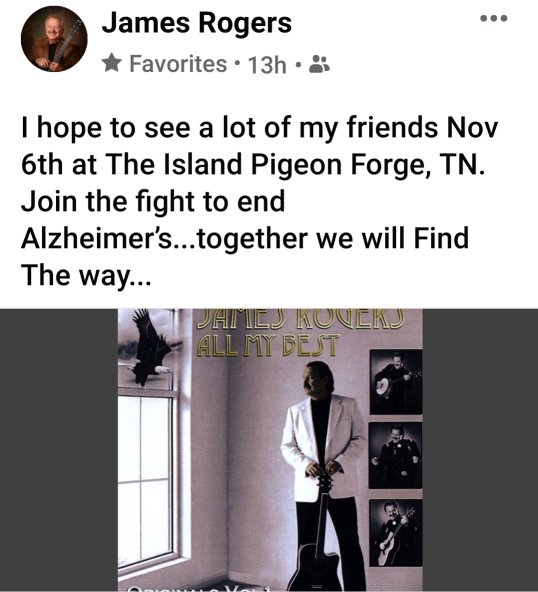Click the 13h post timestamp

(267, 65)
